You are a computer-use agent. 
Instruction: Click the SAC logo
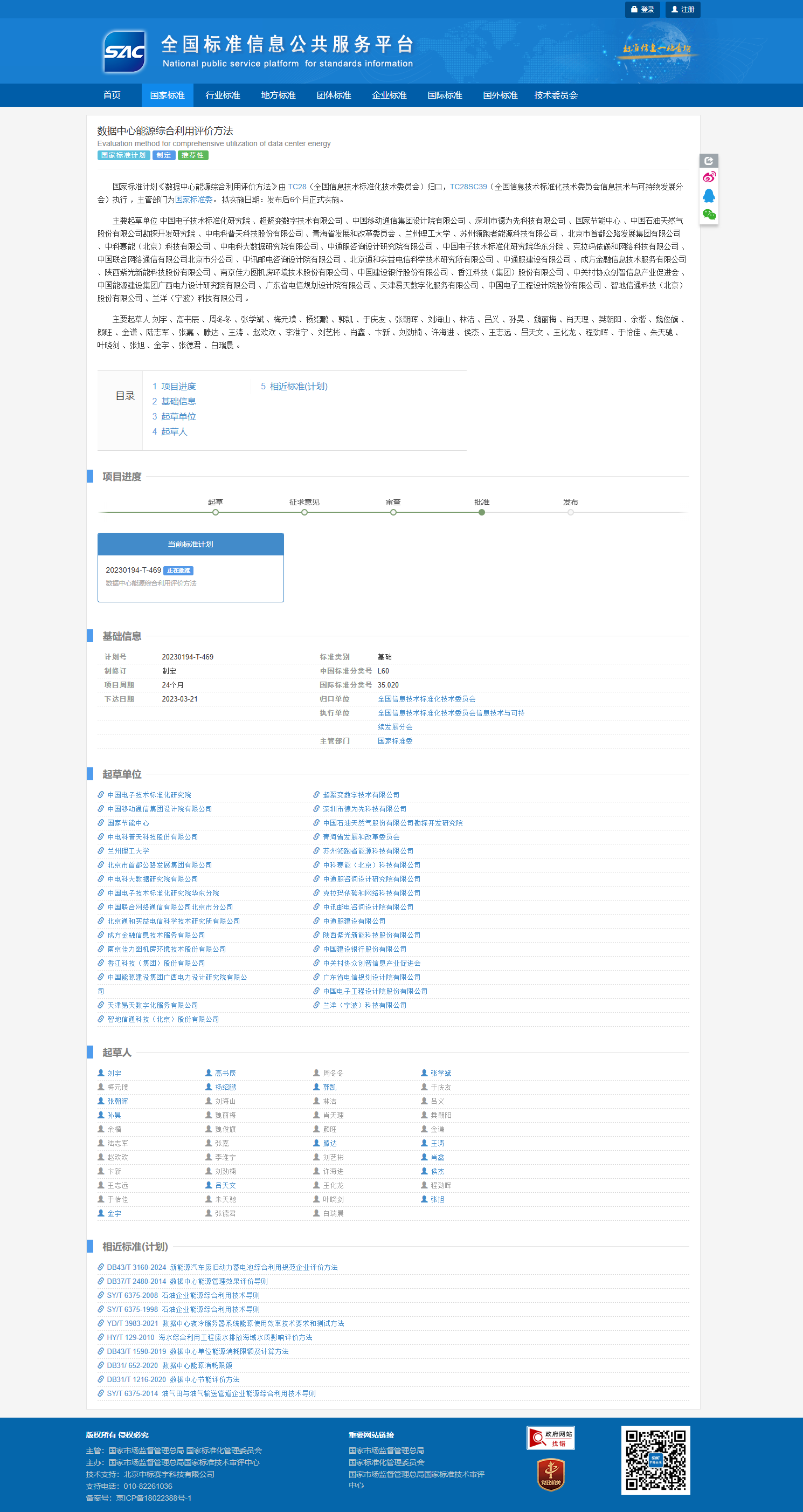tap(124, 52)
